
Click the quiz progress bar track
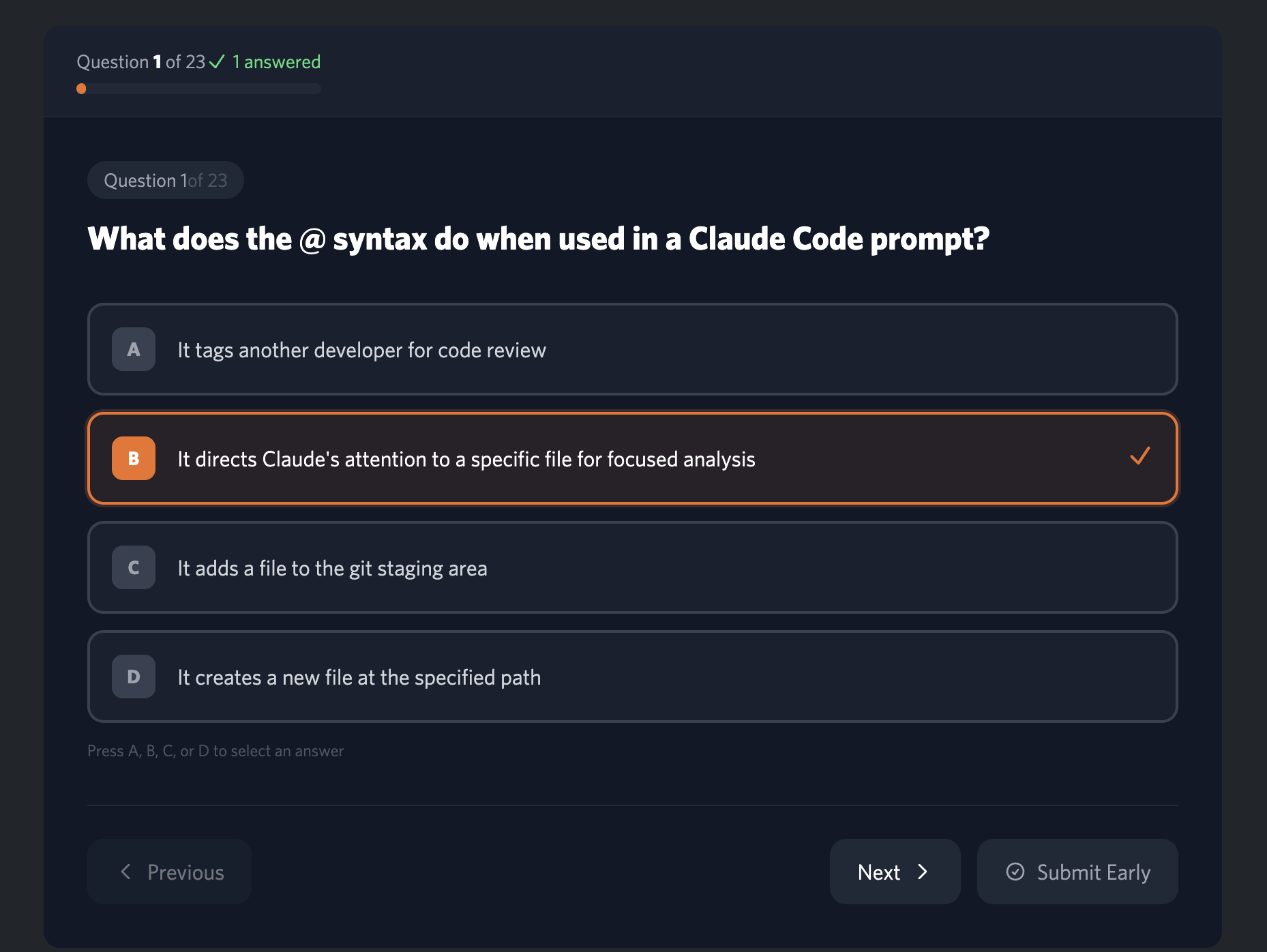coord(205,89)
